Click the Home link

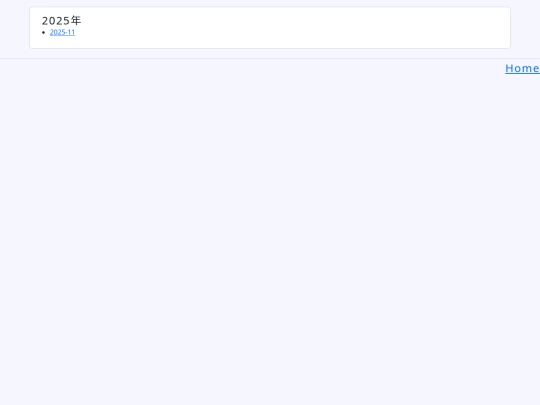click(x=522, y=68)
